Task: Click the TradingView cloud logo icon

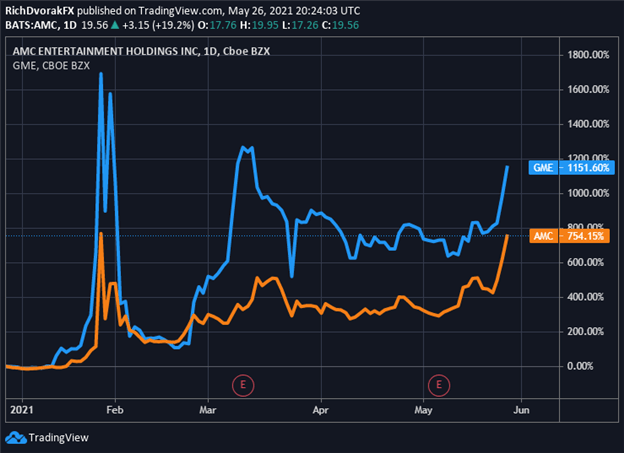Action: (16, 437)
